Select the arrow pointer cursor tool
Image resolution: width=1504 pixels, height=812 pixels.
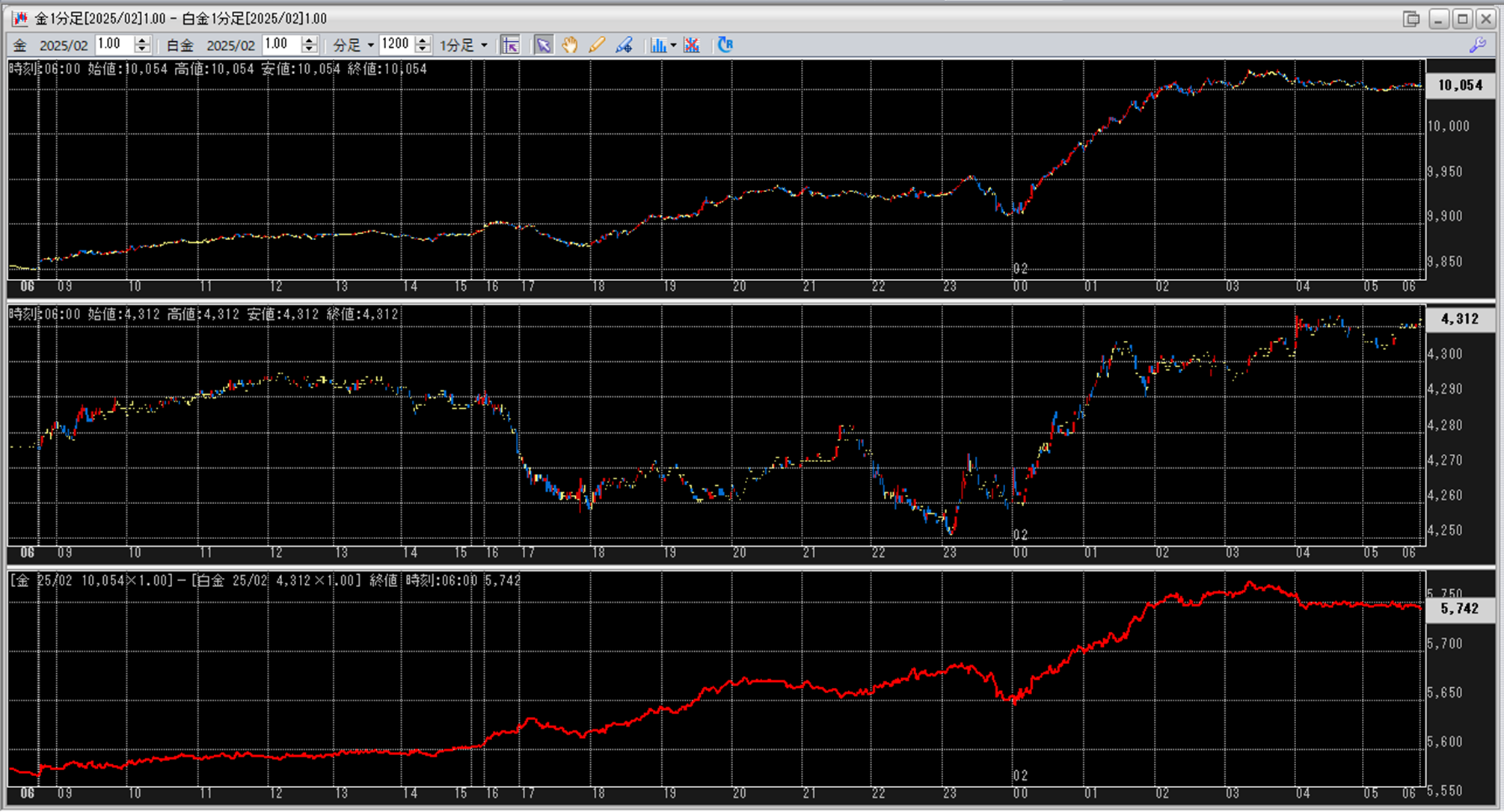click(x=543, y=45)
